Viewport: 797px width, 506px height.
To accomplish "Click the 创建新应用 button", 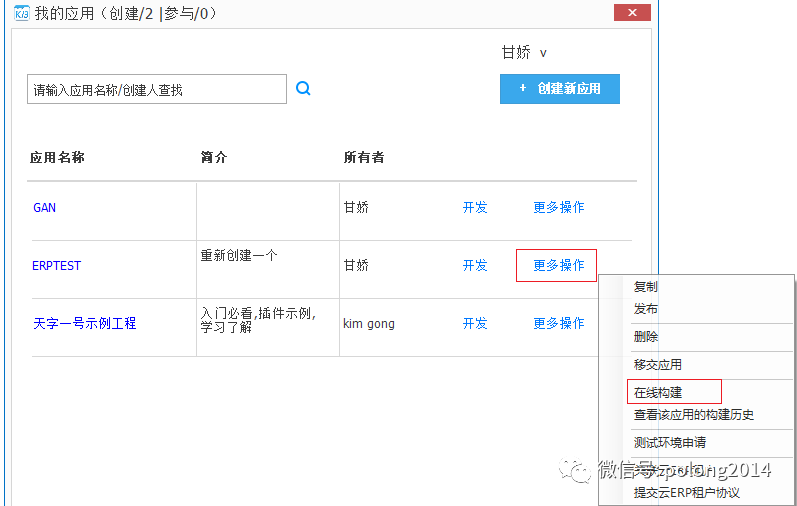I will 559,89.
